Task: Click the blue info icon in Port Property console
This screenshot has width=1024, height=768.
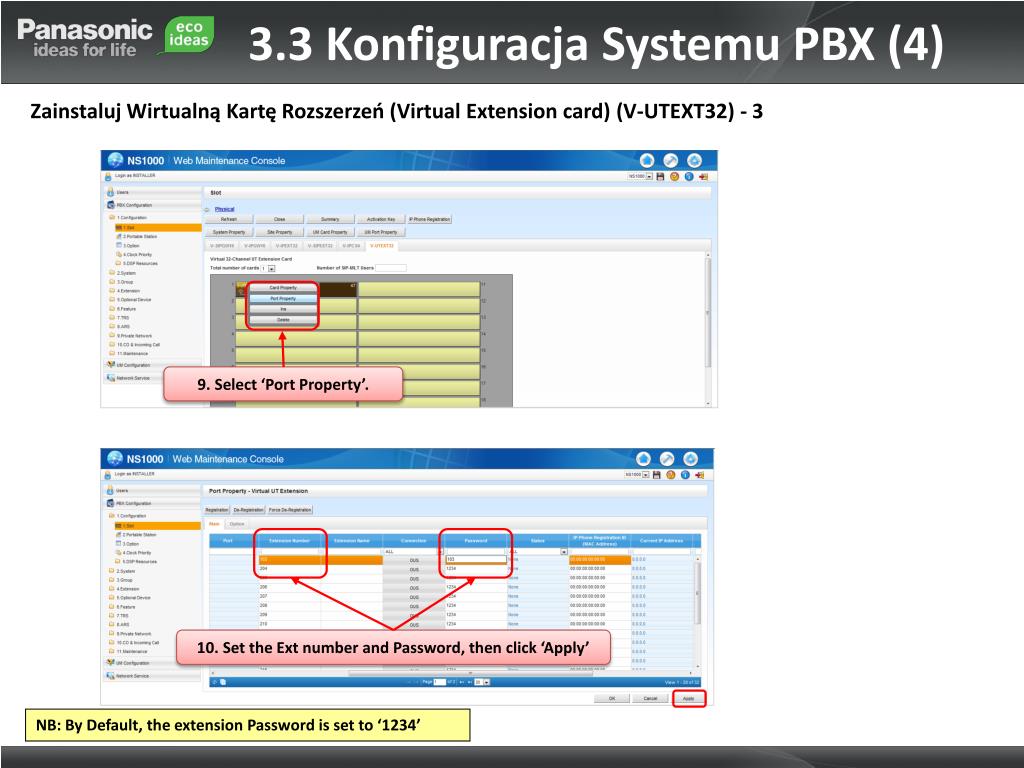Action: [685, 475]
